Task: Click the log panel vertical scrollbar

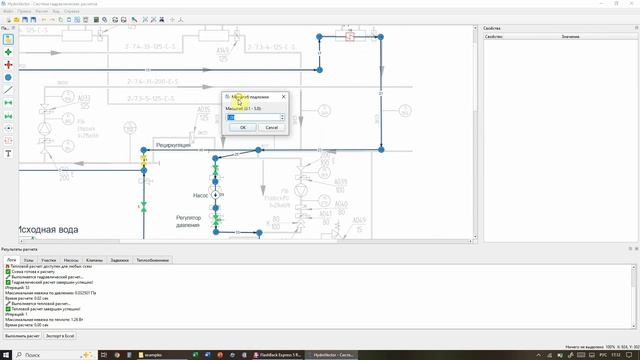Action: [634, 297]
